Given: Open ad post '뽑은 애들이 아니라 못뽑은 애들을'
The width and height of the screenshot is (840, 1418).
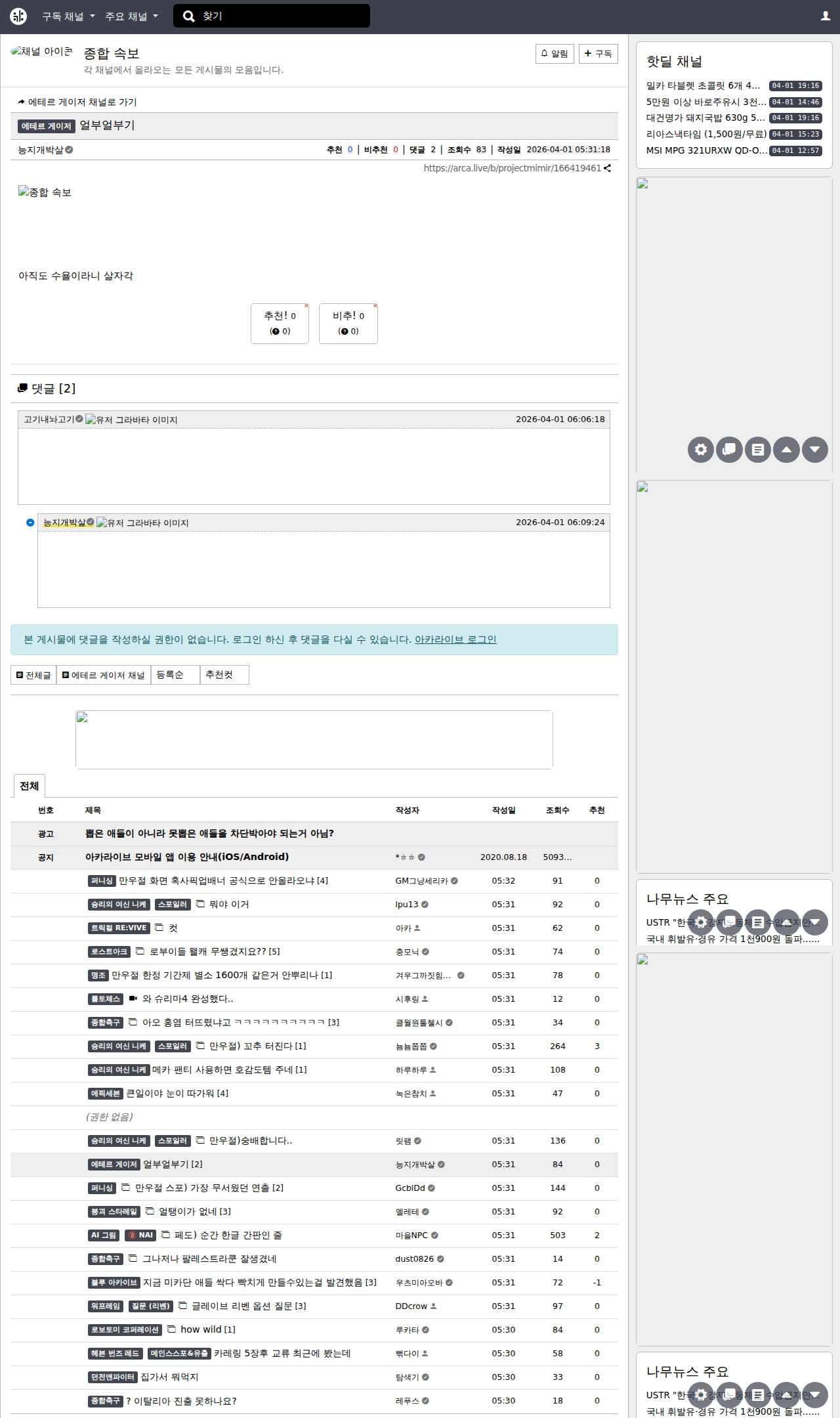Looking at the screenshot, I should click(209, 834).
